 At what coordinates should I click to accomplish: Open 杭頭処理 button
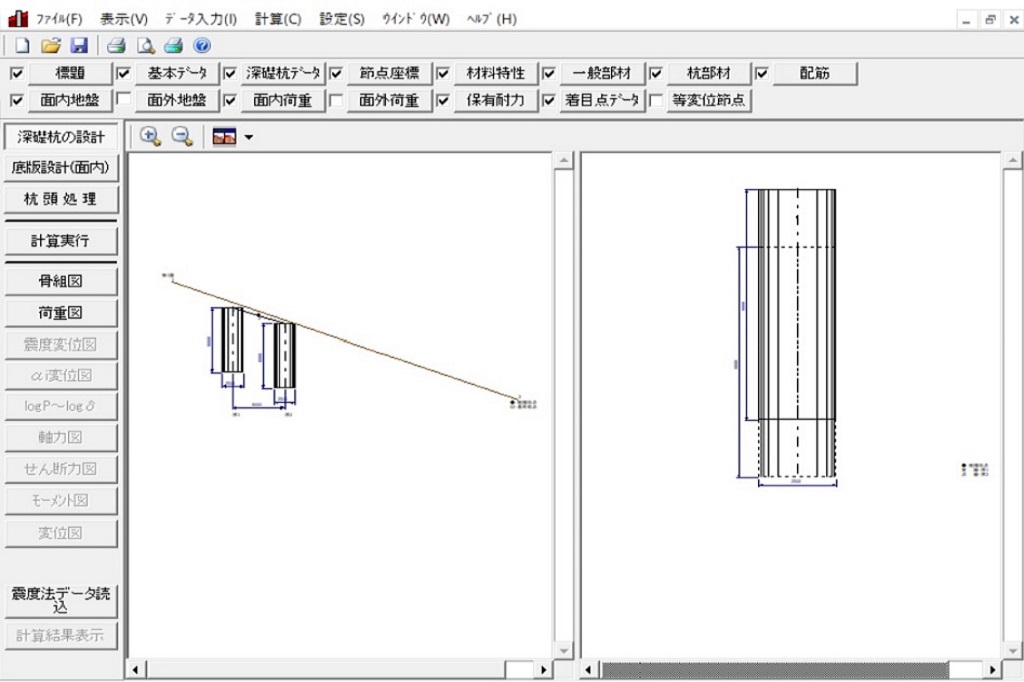pyautogui.click(x=61, y=199)
